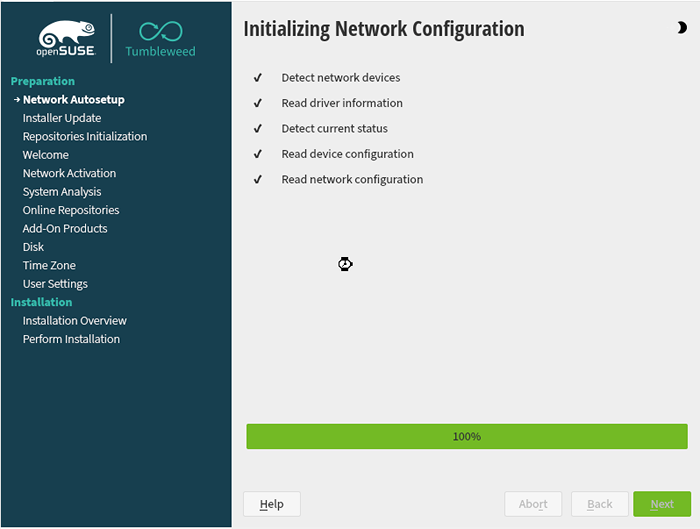The width and height of the screenshot is (700, 529).
Task: Select the Installation Overview step
Action: click(75, 321)
